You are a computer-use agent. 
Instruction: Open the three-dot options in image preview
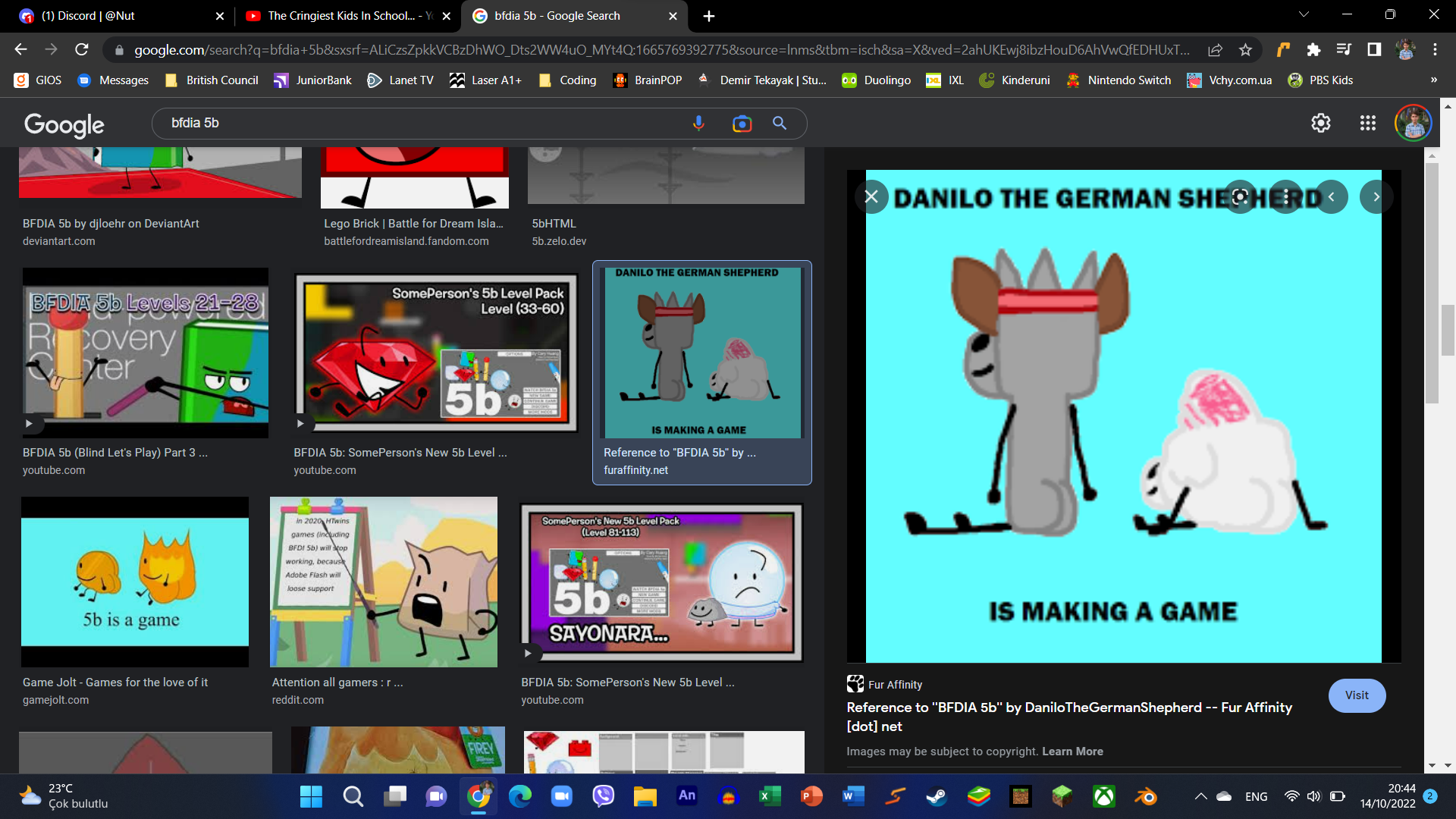[x=1286, y=197]
